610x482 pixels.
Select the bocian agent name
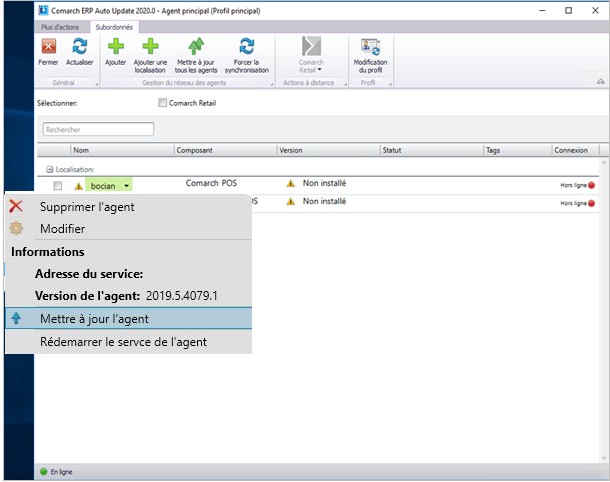point(103,186)
